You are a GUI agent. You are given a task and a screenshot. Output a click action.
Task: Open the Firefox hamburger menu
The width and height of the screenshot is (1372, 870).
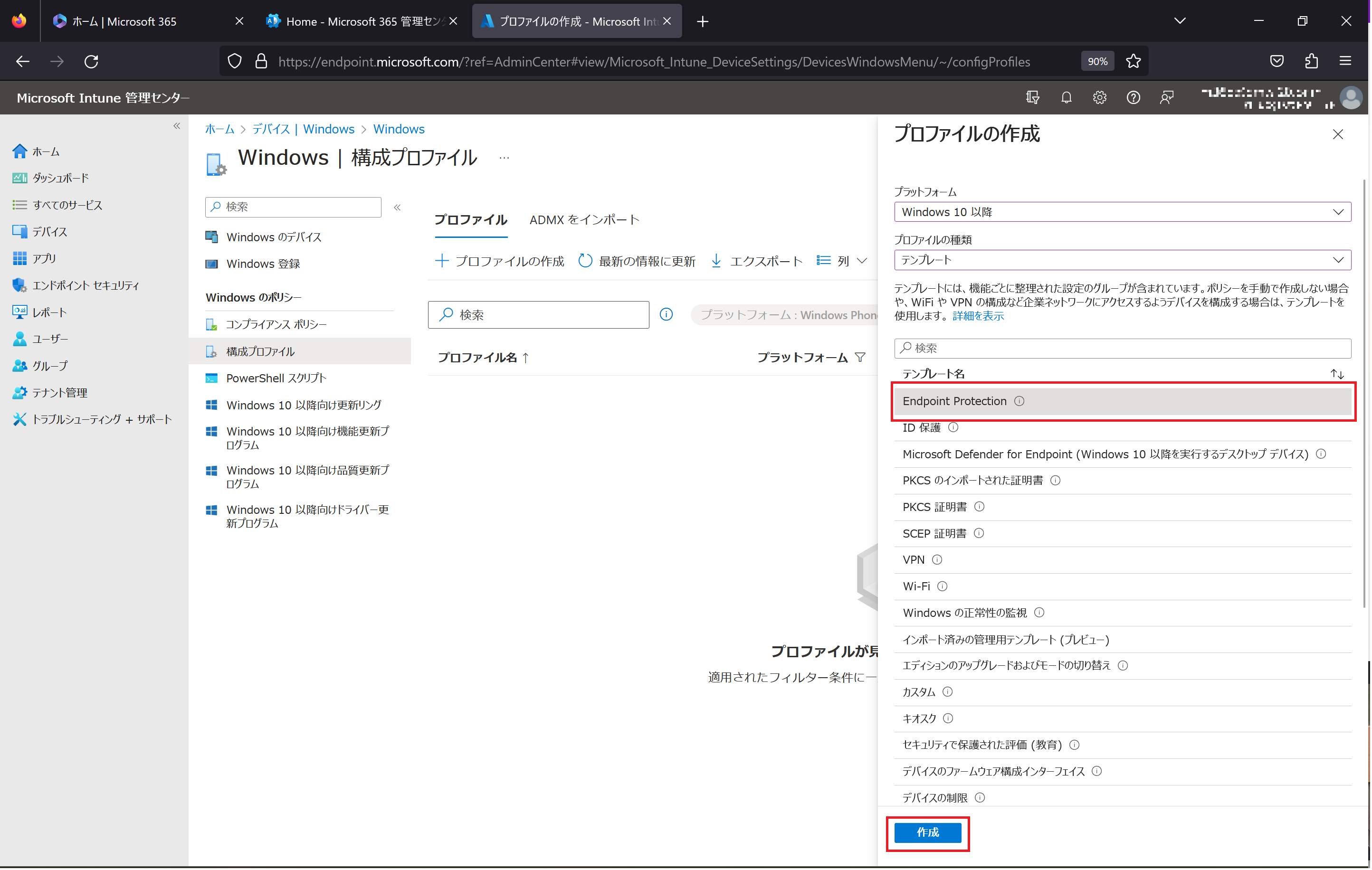point(1345,61)
